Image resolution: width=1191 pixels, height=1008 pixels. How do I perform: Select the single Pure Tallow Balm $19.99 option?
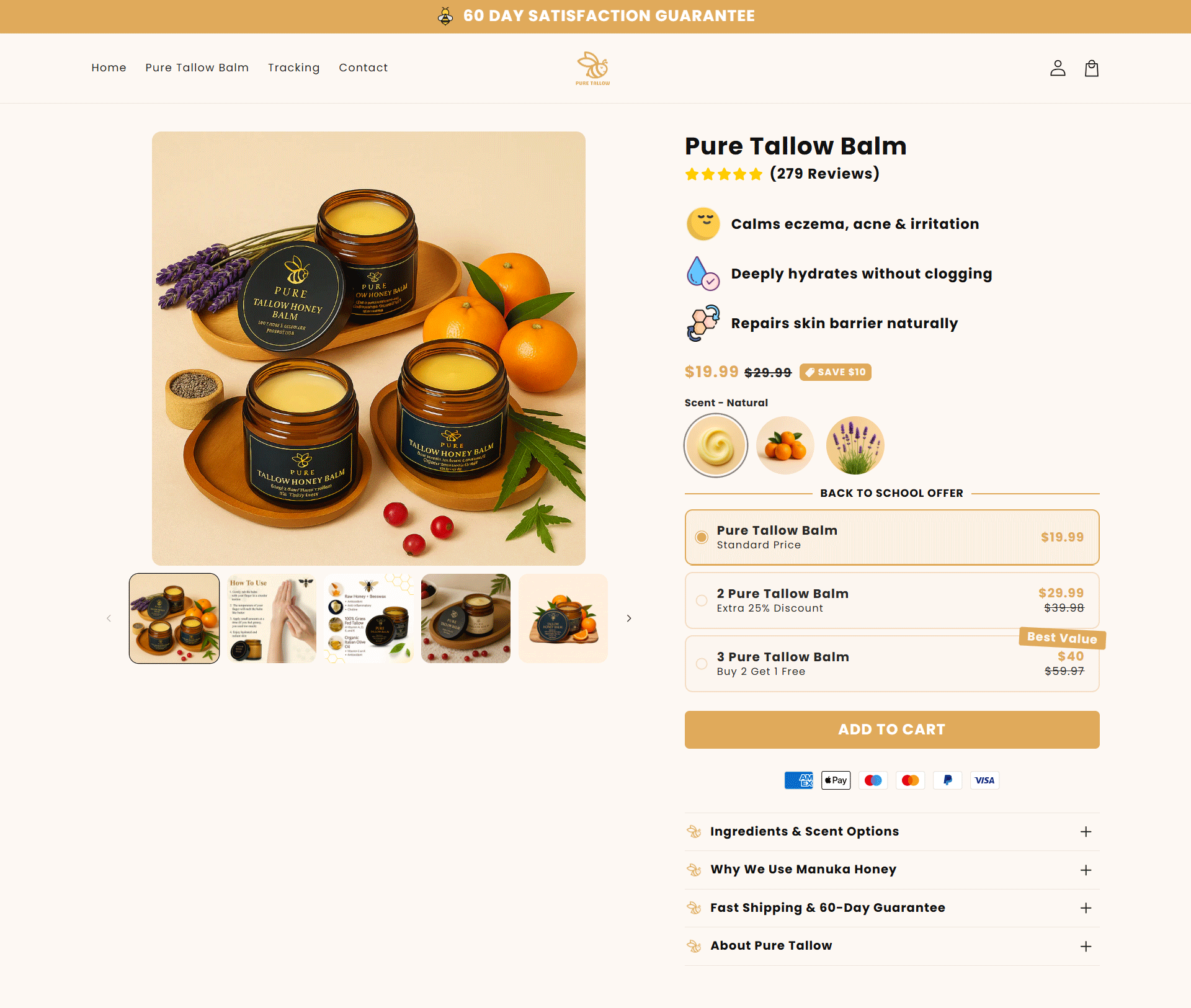point(892,537)
